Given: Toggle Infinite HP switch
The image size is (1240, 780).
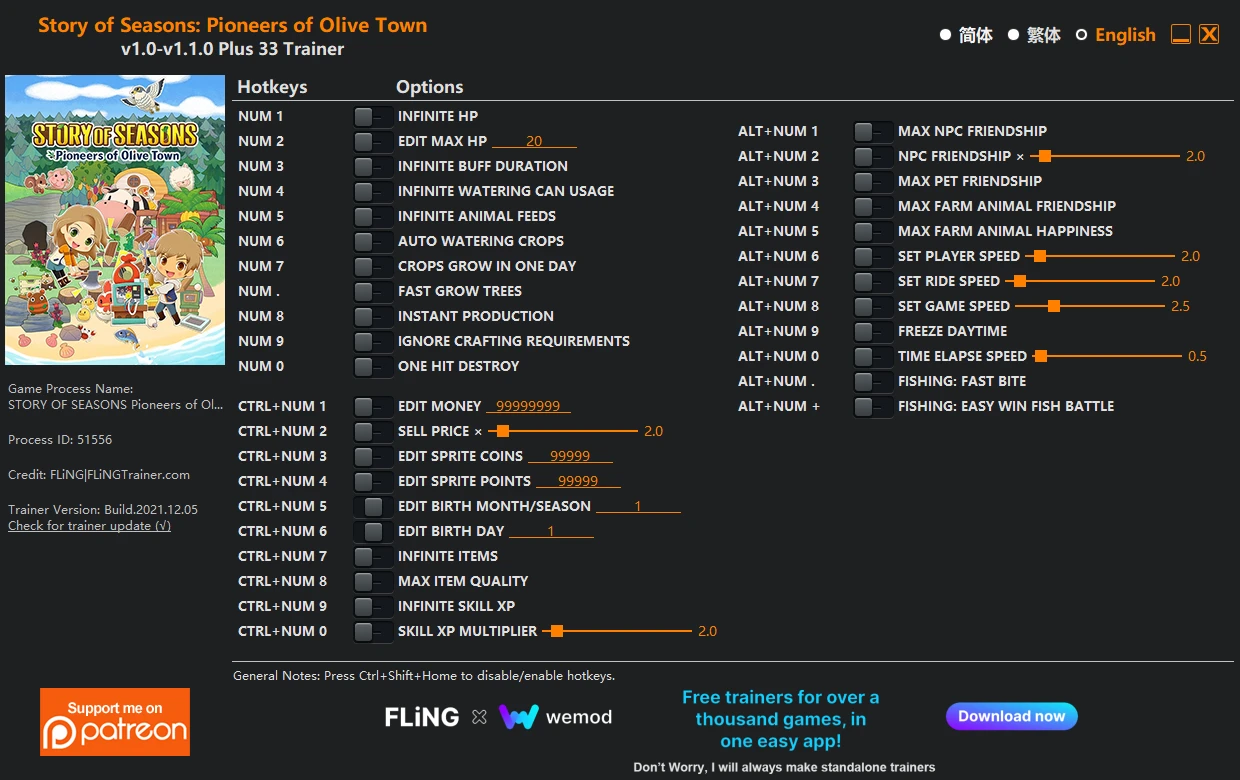Looking at the screenshot, I should click(373, 116).
